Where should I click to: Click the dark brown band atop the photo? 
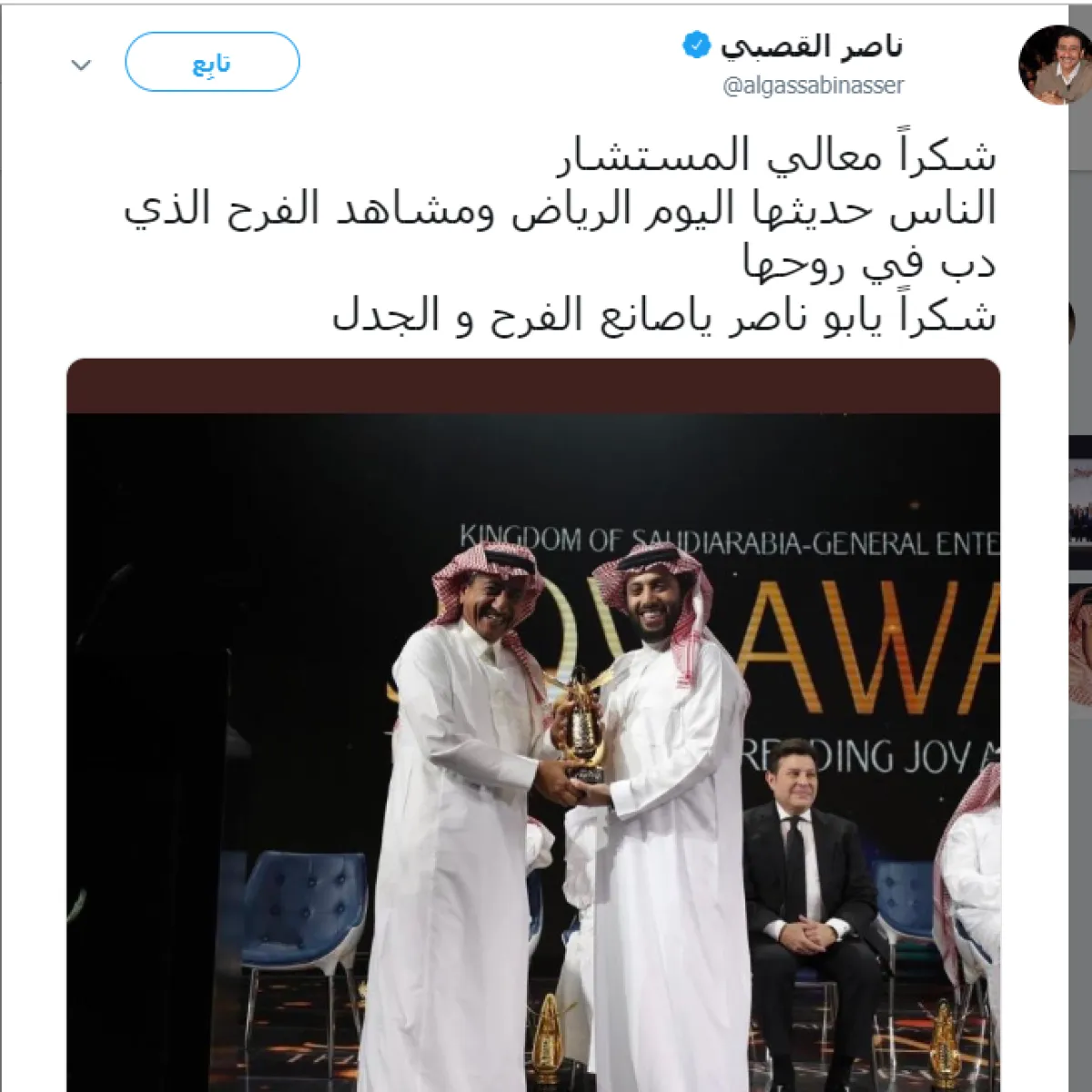[533, 386]
